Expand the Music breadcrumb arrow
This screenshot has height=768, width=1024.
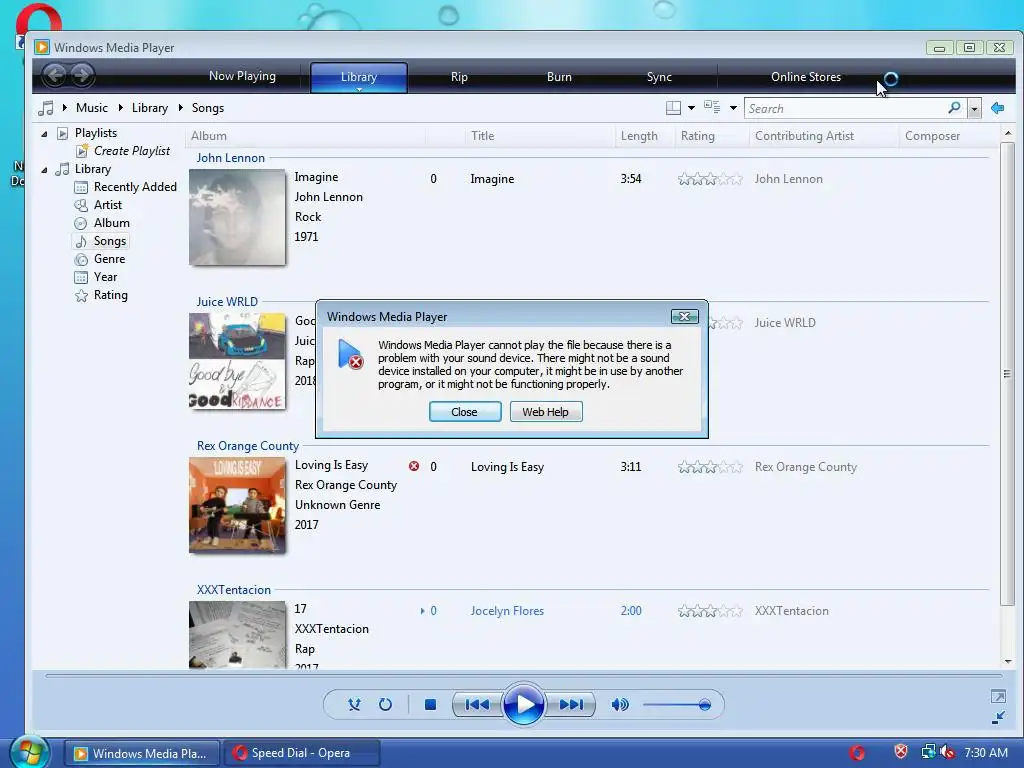(65, 108)
